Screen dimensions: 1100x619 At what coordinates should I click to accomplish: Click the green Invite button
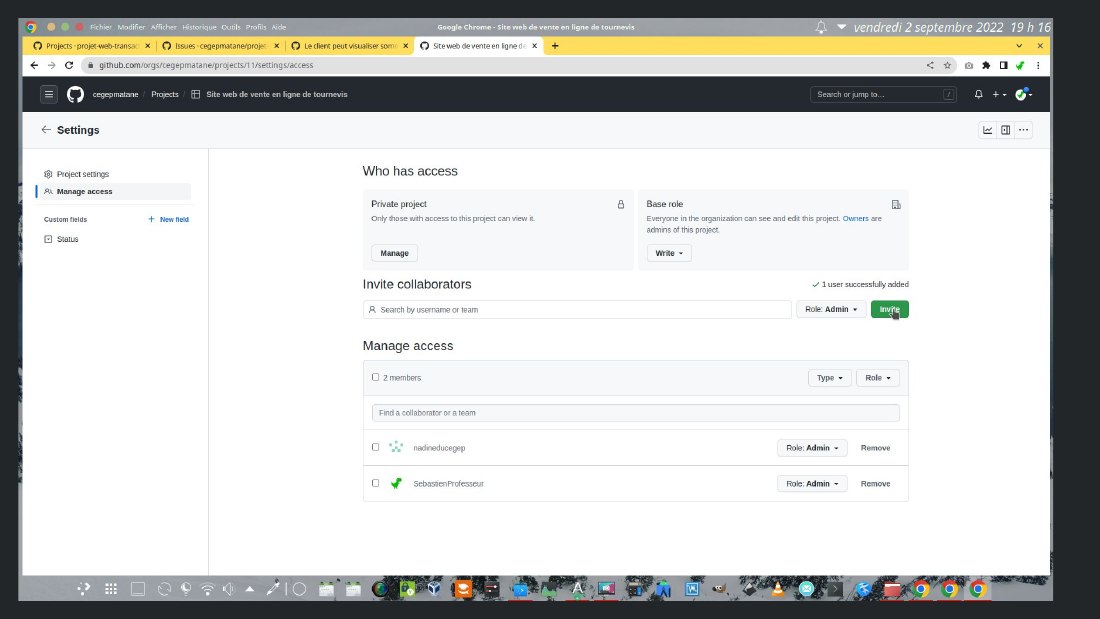point(890,309)
